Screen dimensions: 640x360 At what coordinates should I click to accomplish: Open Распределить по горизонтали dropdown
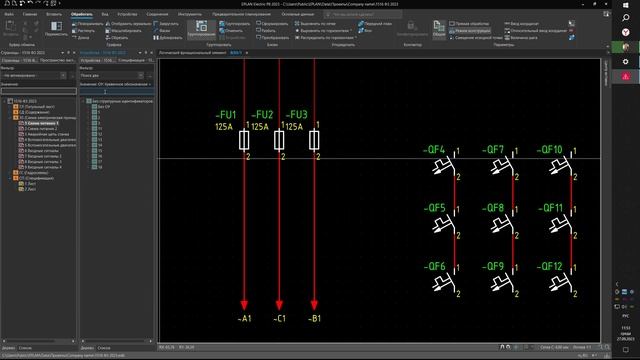click(326, 38)
